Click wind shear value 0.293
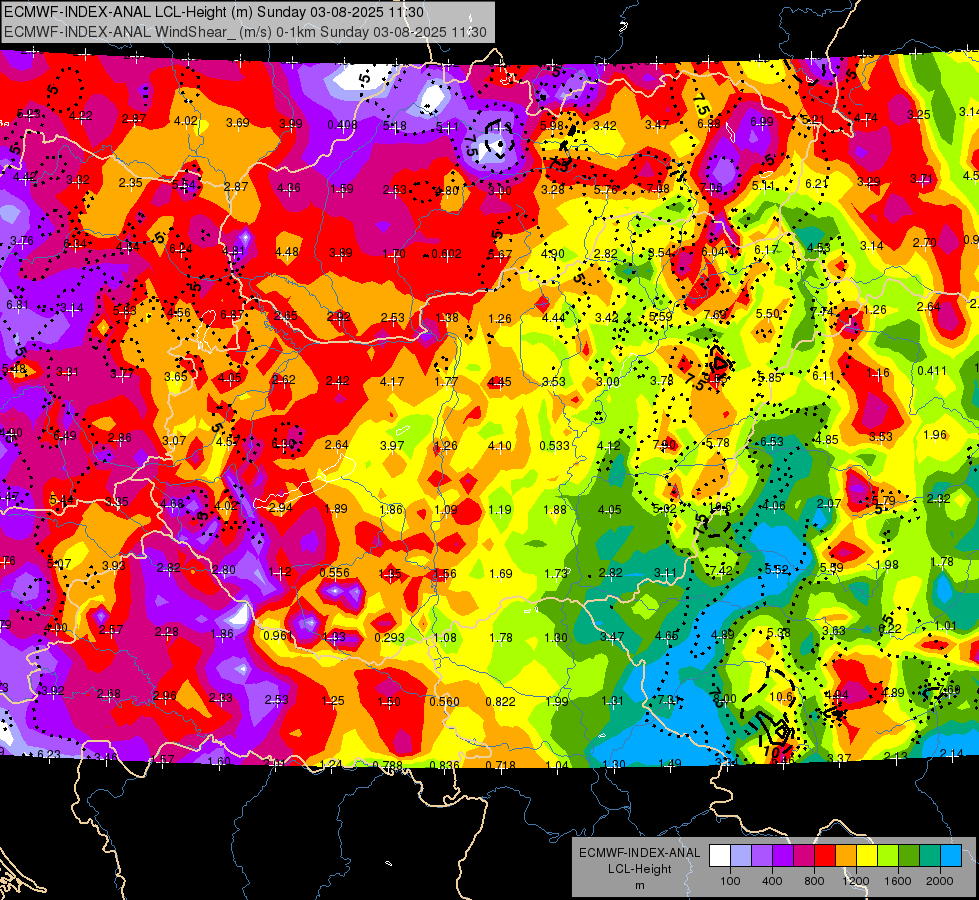 tap(390, 638)
